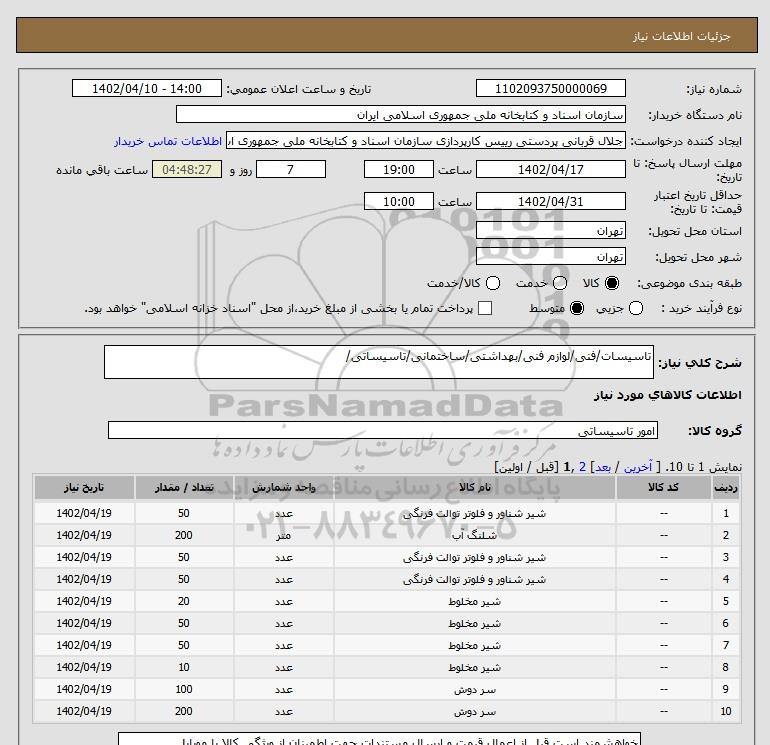Tick the اسناد خزانه اسلامی payment checkbox
Image resolution: width=770 pixels, height=745 pixels.
tap(485, 308)
